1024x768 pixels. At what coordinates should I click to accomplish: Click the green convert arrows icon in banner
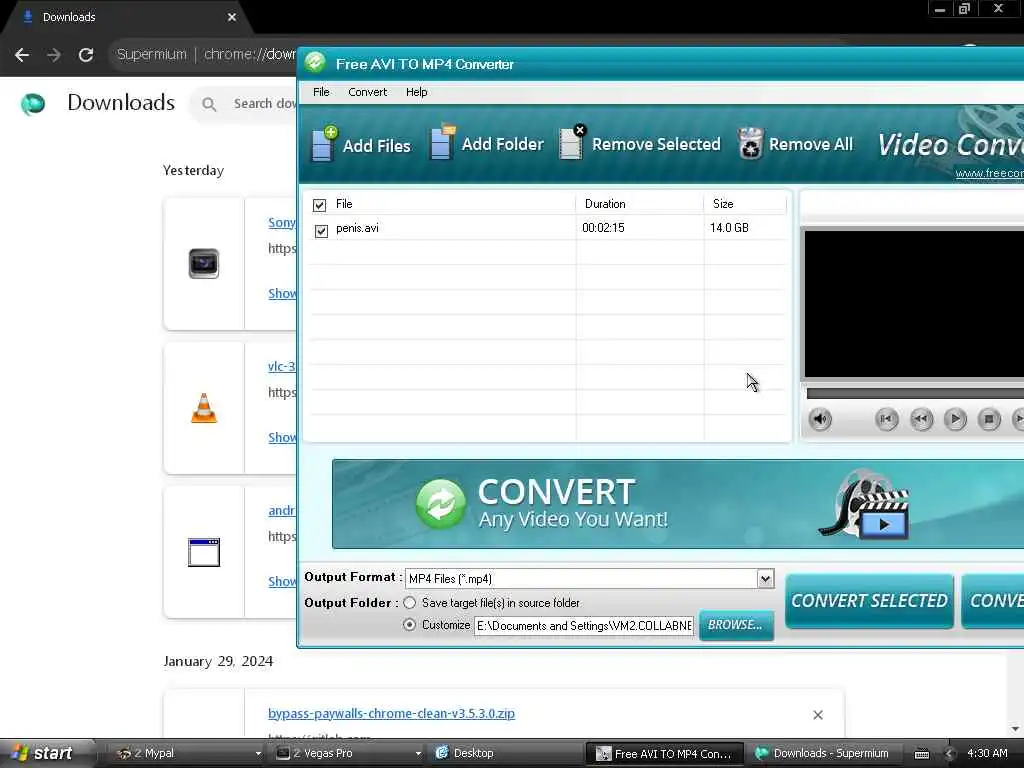(441, 504)
